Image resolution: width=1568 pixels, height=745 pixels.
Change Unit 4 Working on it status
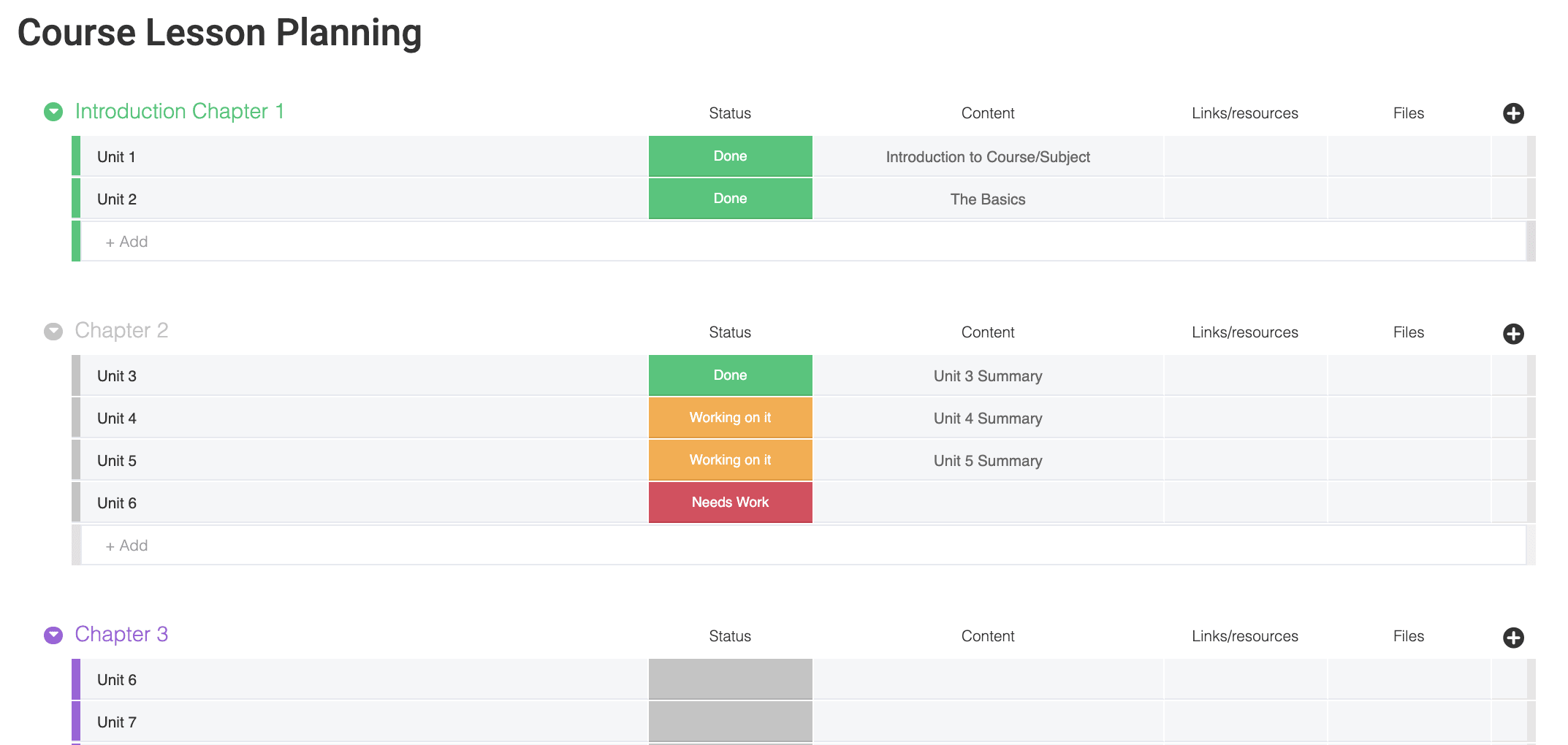(x=731, y=418)
